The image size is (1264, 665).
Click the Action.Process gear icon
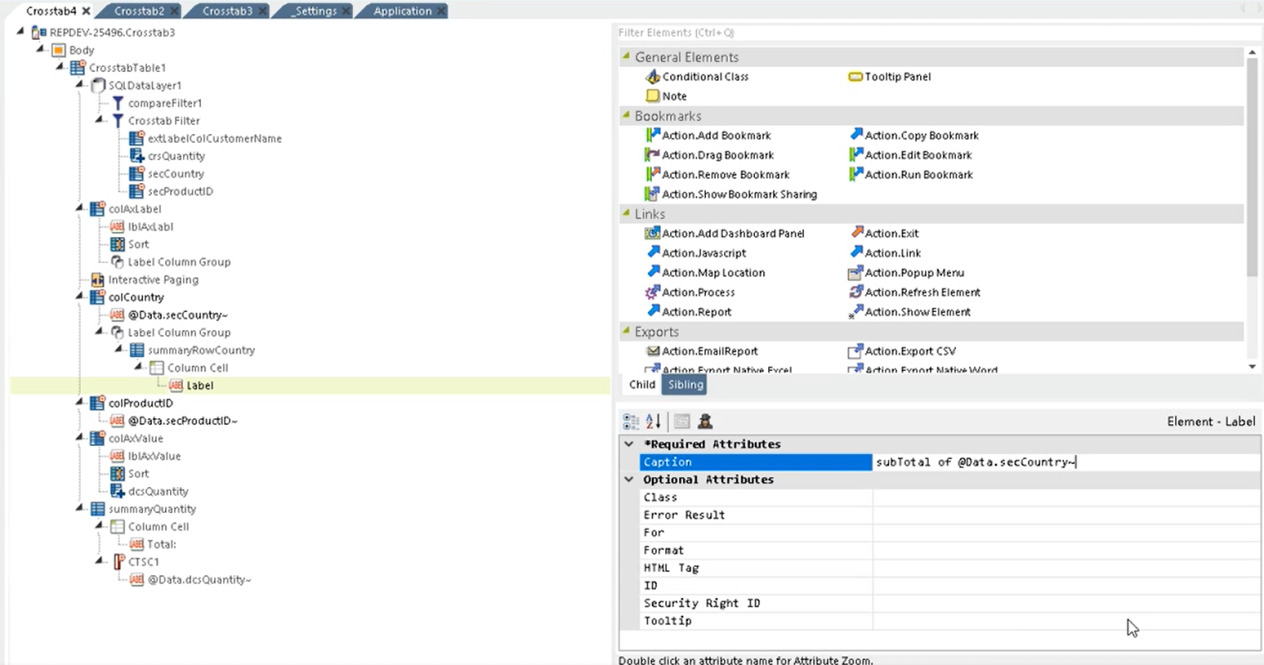click(x=653, y=292)
